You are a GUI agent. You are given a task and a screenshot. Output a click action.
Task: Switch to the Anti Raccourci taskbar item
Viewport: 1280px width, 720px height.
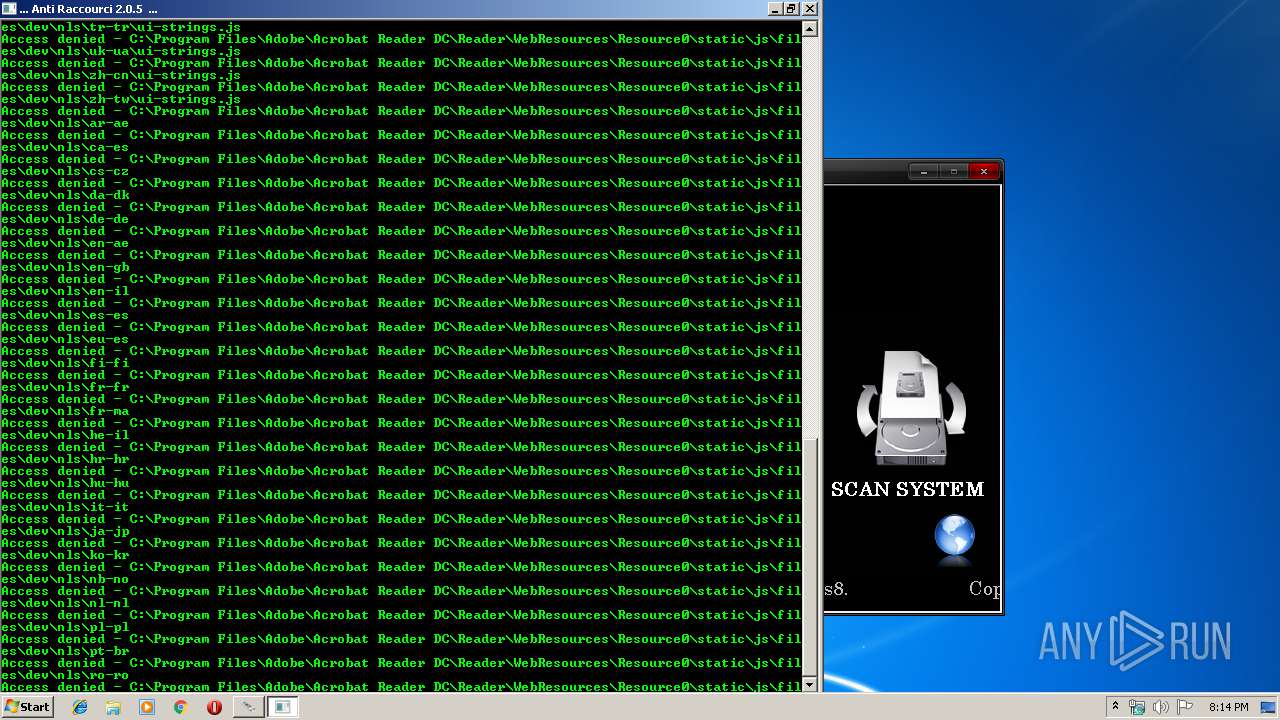[248, 707]
